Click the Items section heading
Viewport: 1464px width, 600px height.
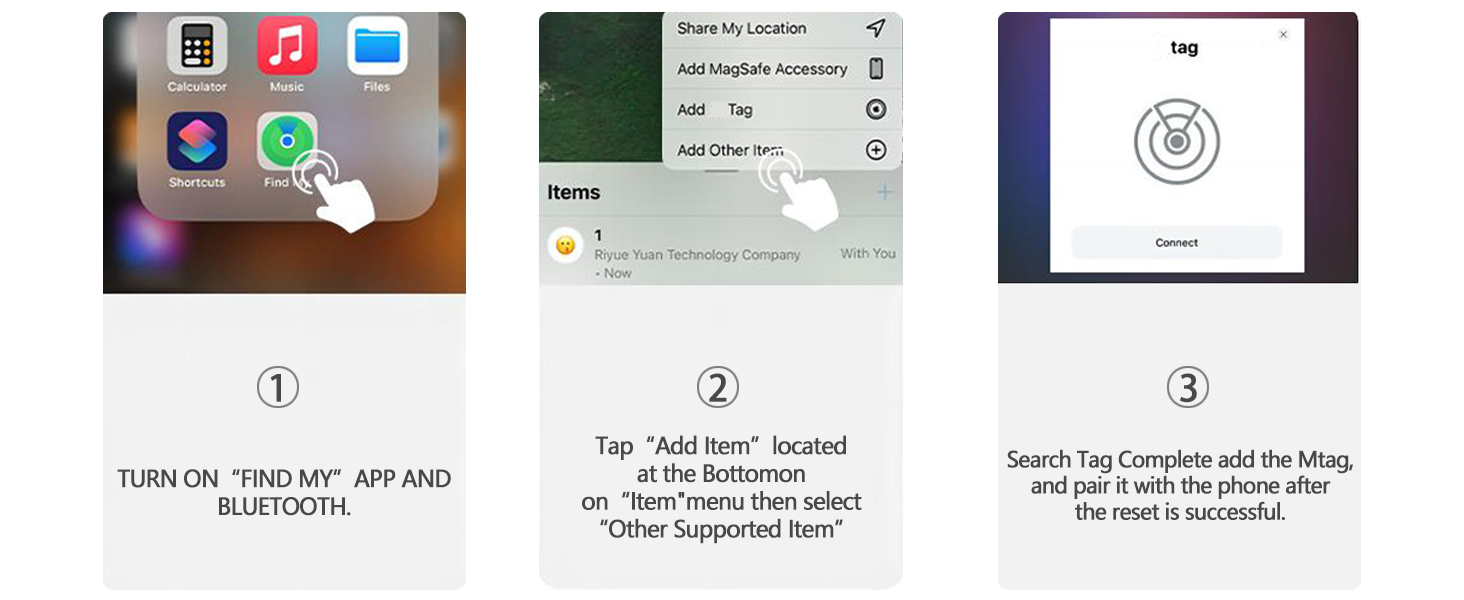coord(574,192)
